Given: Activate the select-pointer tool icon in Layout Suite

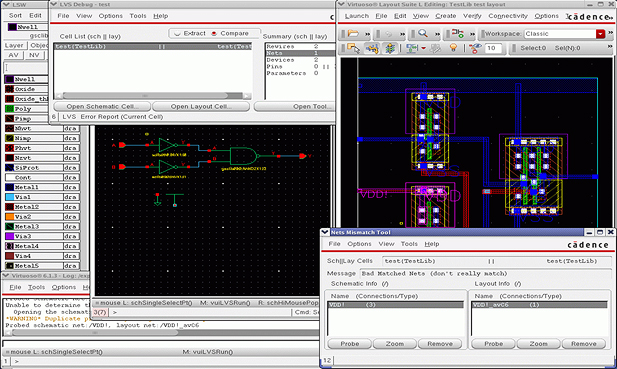Looking at the screenshot, I should coord(353,48).
